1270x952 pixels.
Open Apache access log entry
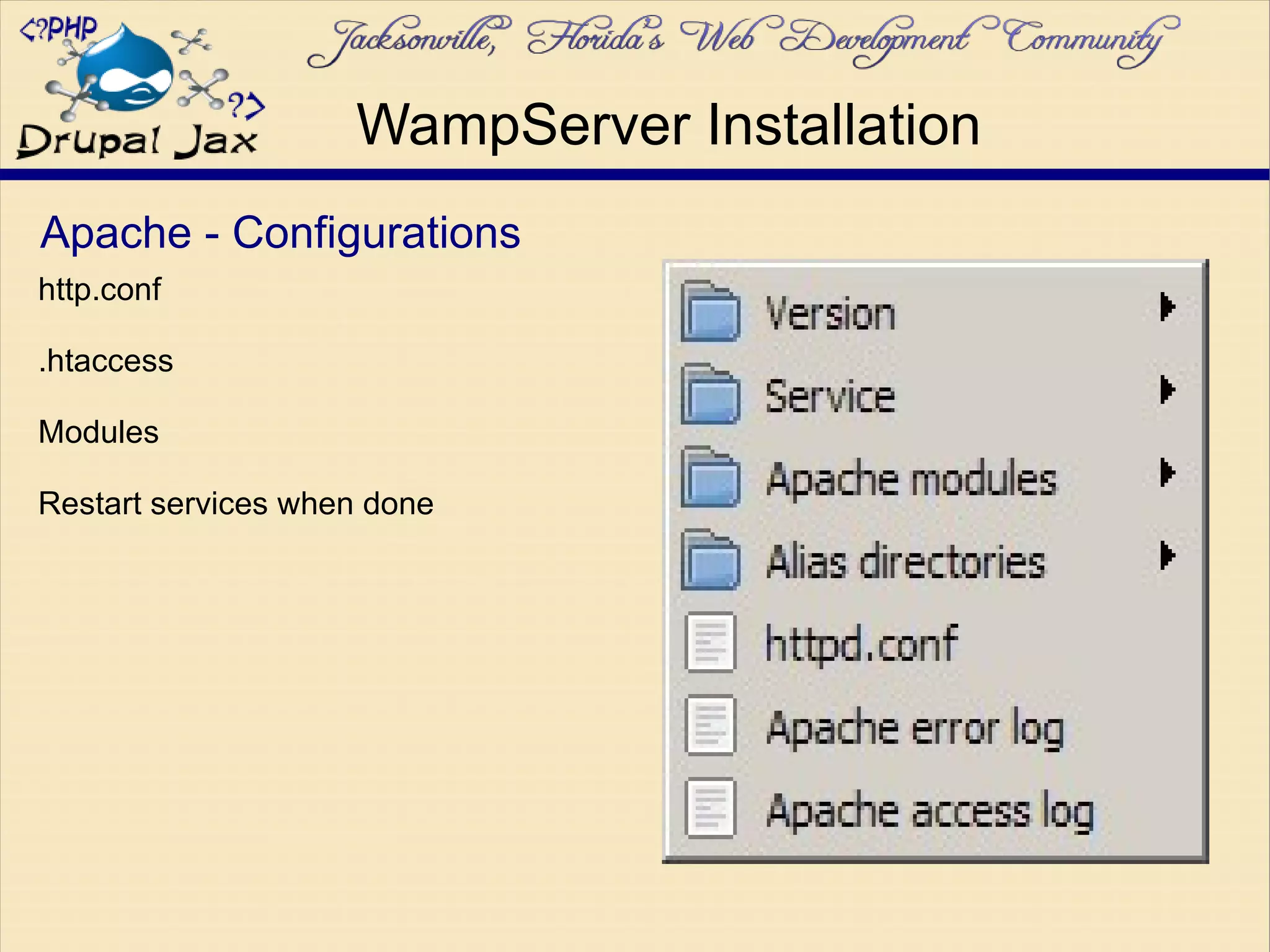[935, 809]
